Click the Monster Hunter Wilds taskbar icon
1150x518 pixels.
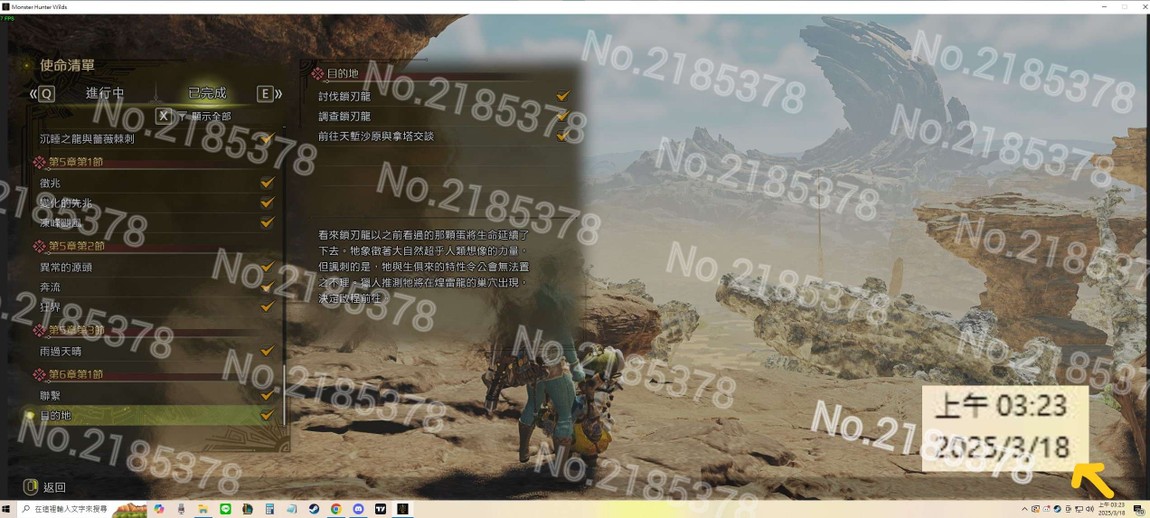pos(403,508)
